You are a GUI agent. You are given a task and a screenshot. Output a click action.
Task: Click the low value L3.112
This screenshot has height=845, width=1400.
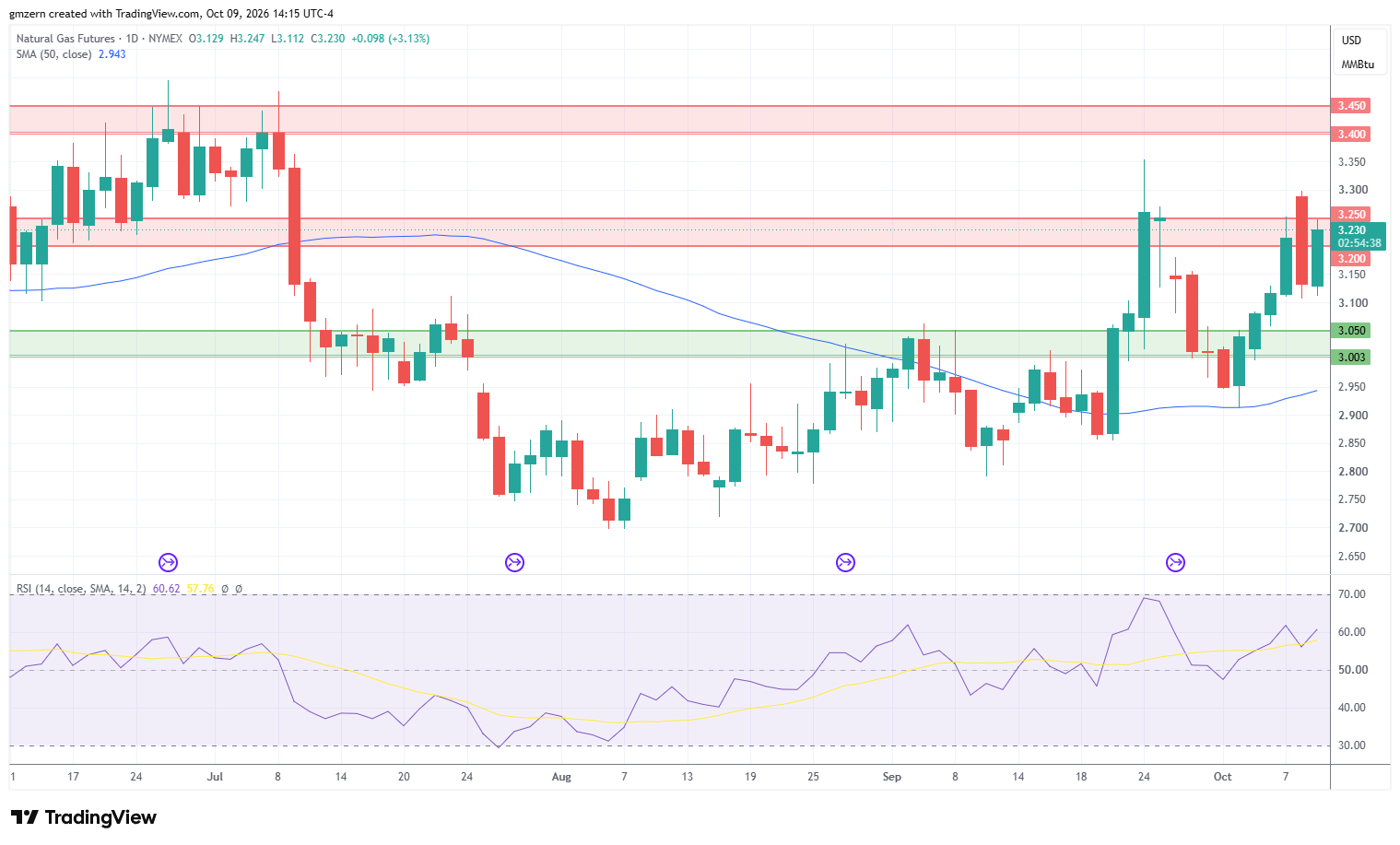coord(288,39)
